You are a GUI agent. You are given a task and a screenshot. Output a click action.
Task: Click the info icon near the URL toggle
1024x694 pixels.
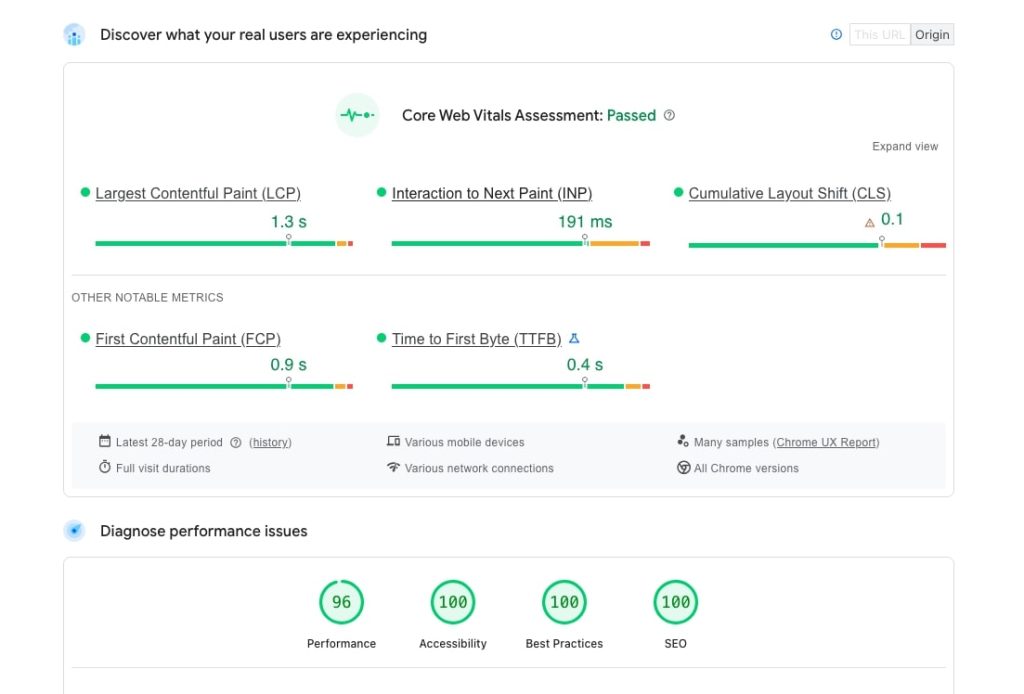[x=836, y=34]
